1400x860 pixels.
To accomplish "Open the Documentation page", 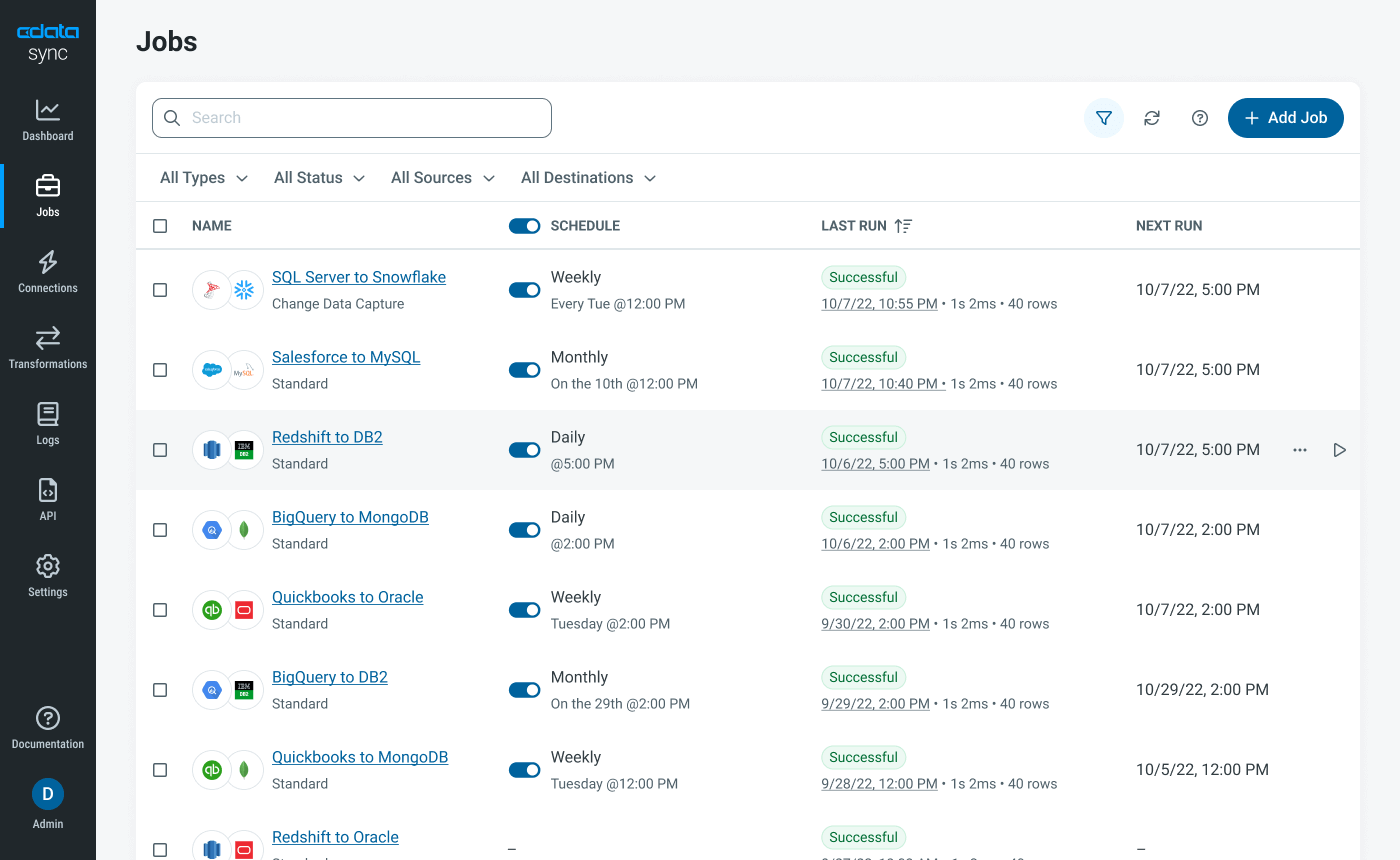I will tap(47, 727).
